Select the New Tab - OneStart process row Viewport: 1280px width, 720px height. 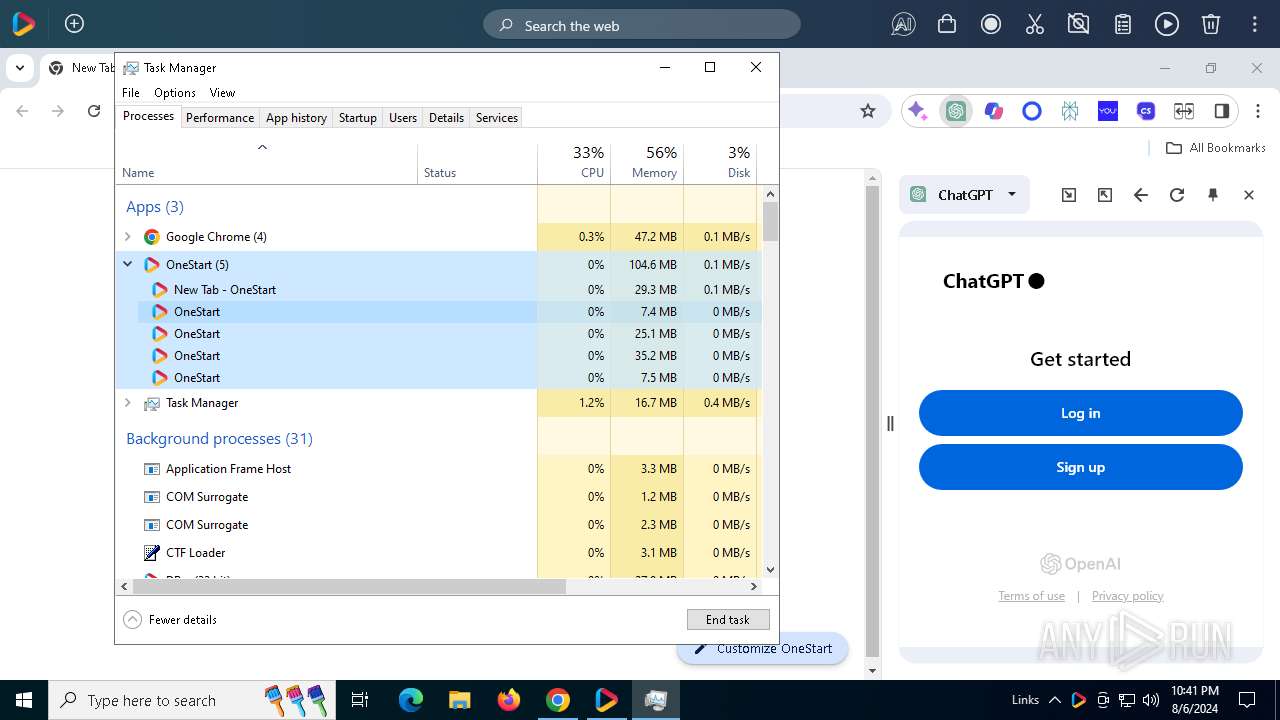[x=438, y=290]
